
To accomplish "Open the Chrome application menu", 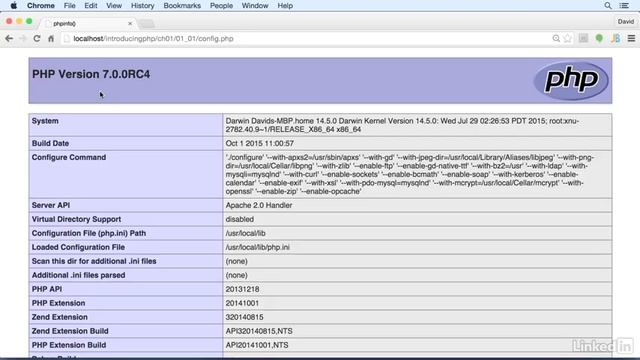I will tap(41, 6).
